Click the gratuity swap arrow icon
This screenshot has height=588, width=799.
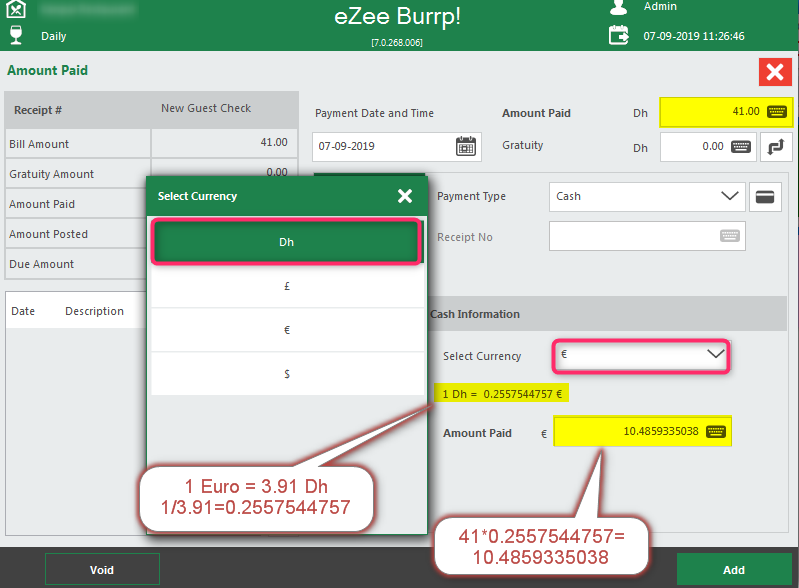(776, 147)
